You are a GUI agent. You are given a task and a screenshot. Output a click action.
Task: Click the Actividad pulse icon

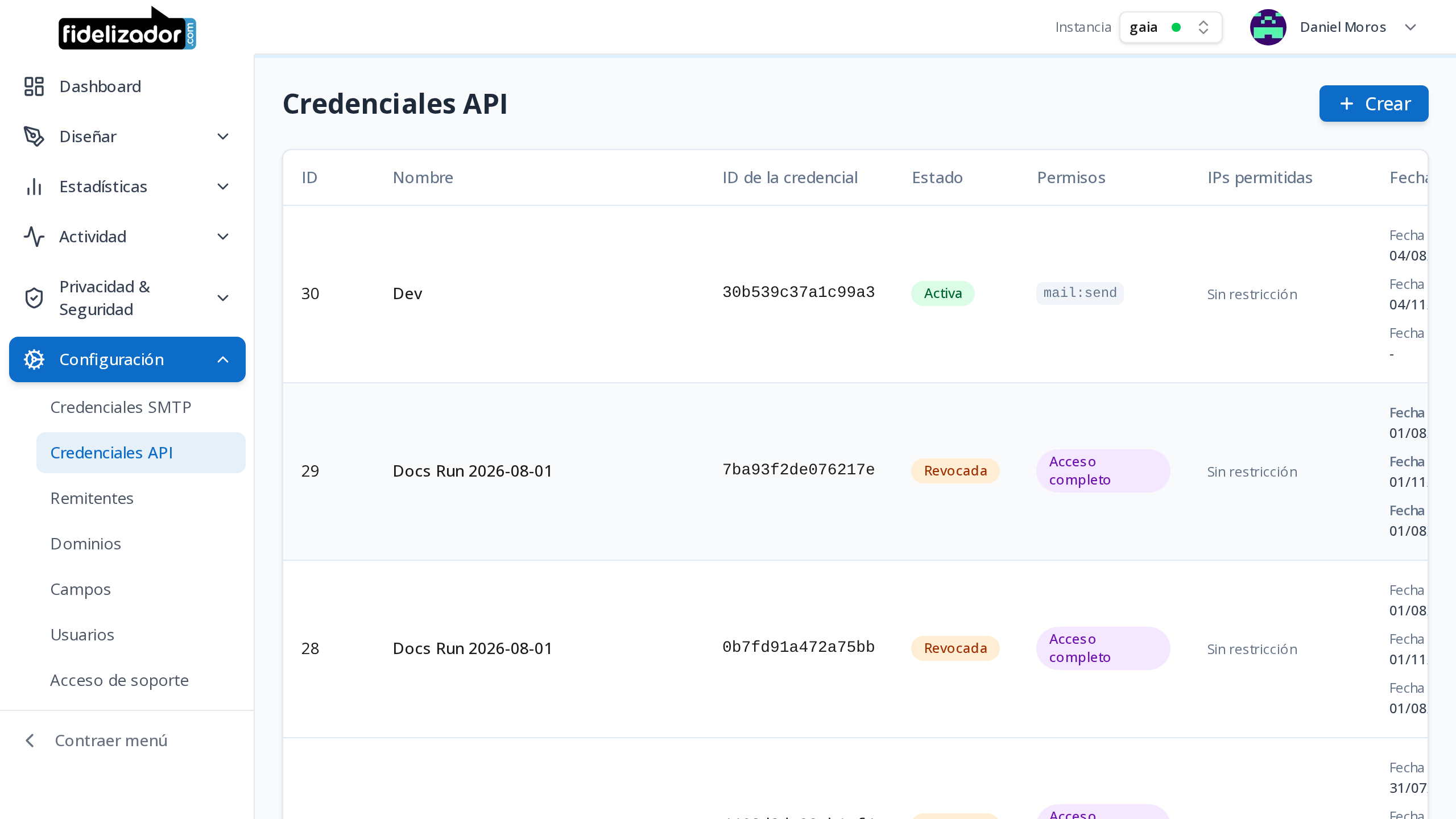pos(34,237)
